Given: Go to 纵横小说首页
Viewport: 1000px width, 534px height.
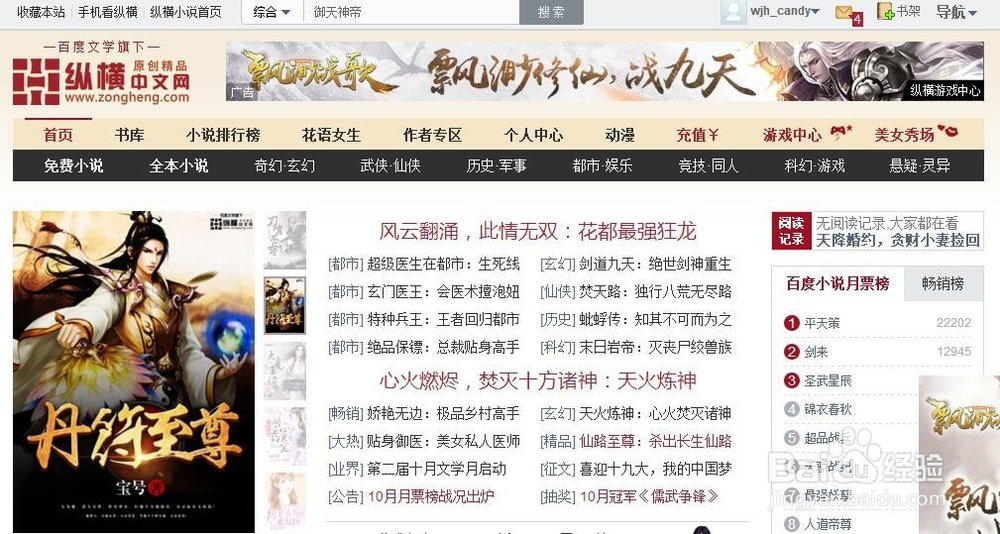Looking at the screenshot, I should pyautogui.click(x=186, y=11).
